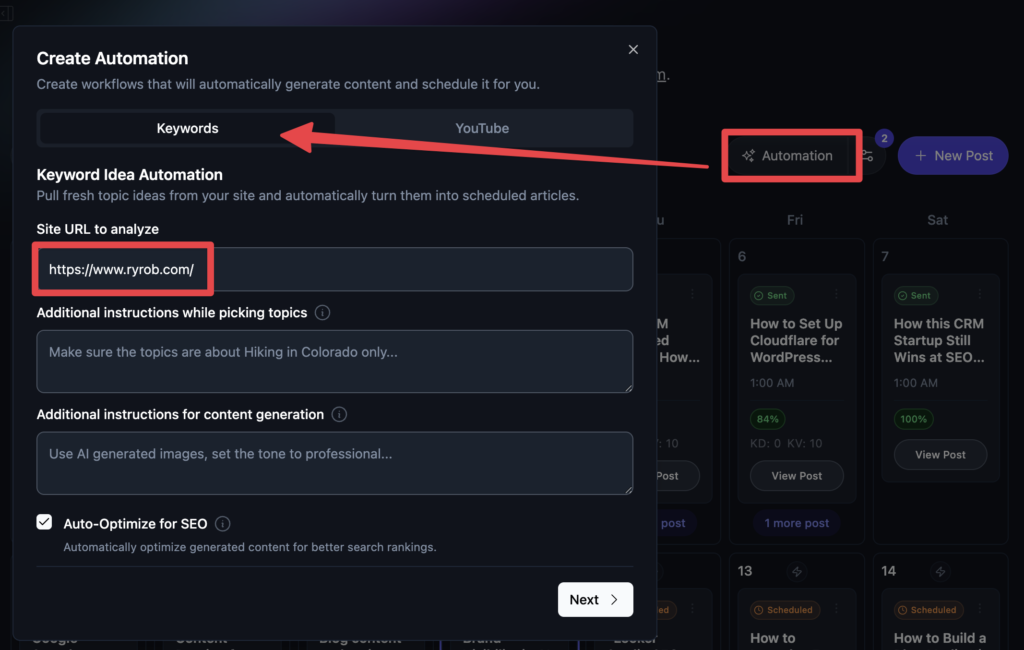Click the lightning bolt icon on day 14
The image size is (1024, 650).
(939, 572)
